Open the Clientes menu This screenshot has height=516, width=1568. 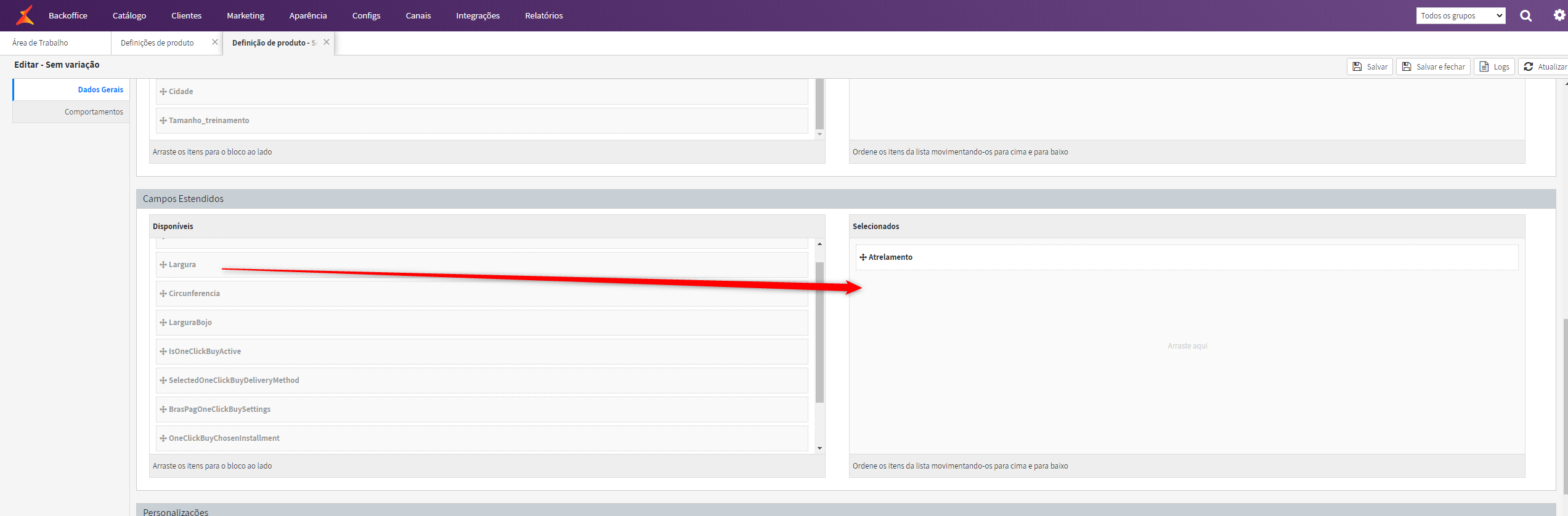[x=186, y=15]
